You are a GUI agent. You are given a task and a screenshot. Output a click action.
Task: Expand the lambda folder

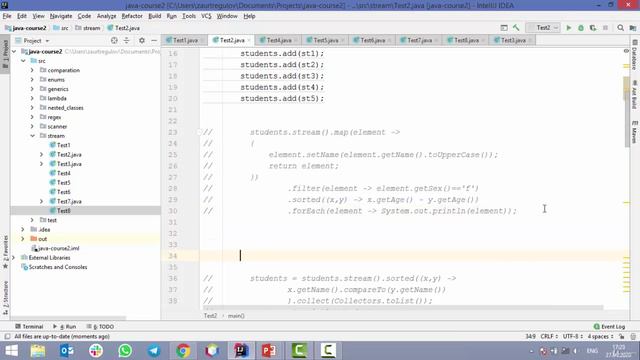pos(32,98)
